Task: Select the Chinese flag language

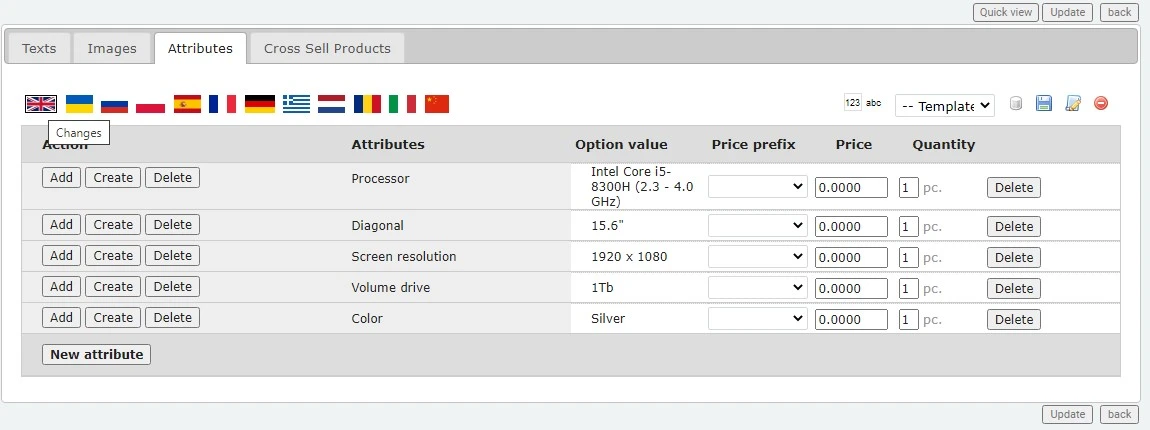Action: (437, 104)
